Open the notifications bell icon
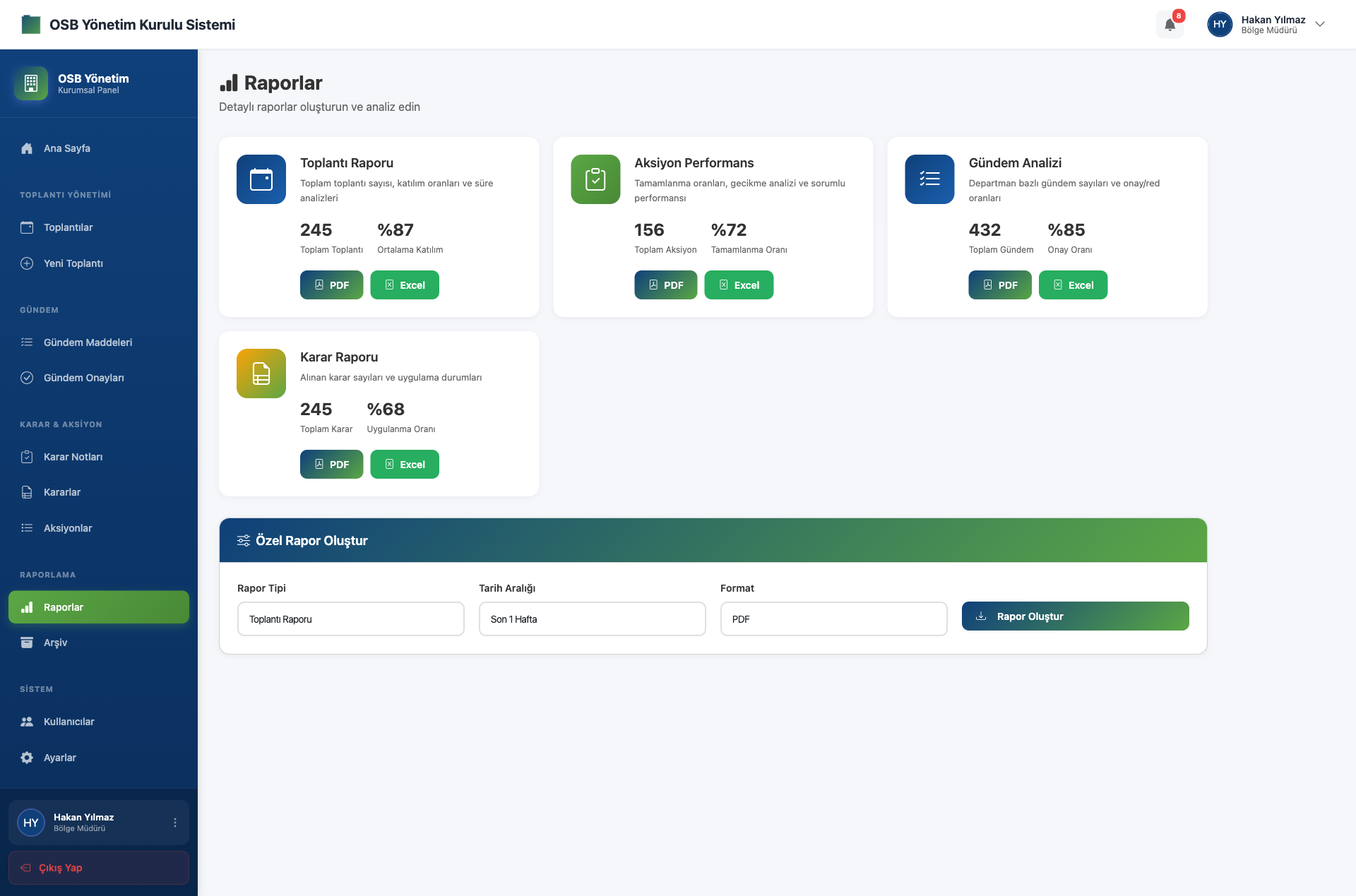Screen dimensions: 1356x896 [1170, 25]
